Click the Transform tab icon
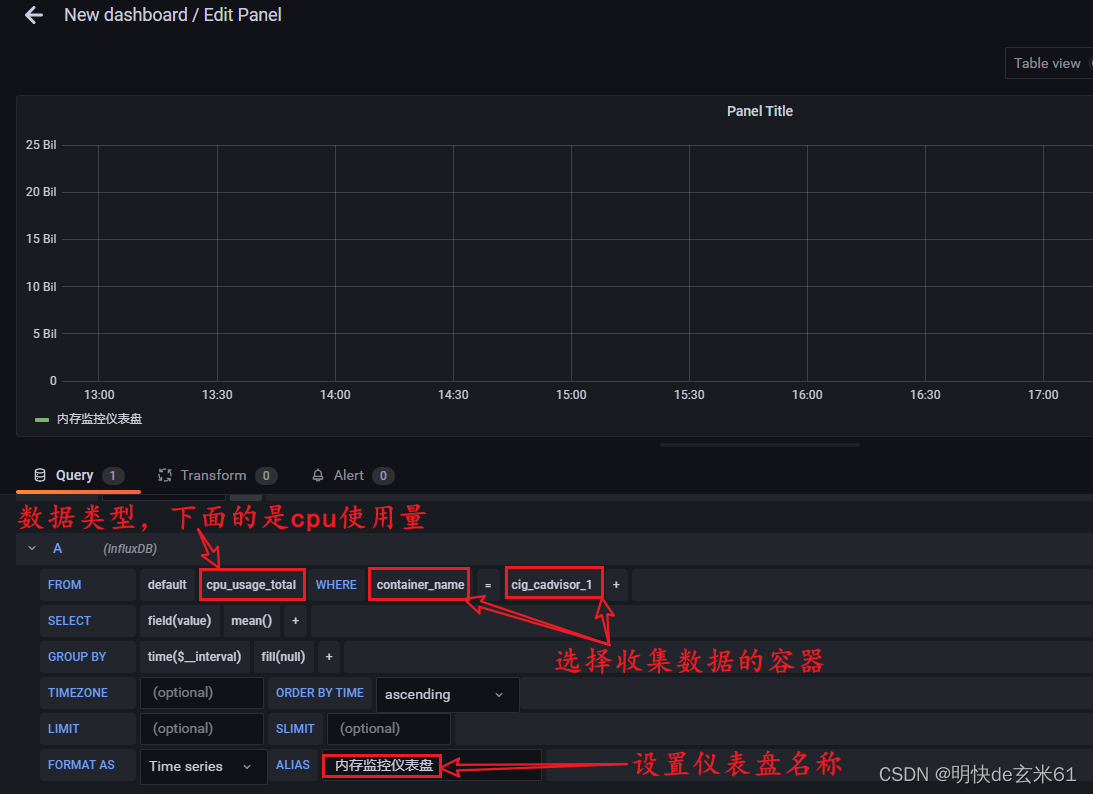This screenshot has width=1093, height=794. (165, 475)
